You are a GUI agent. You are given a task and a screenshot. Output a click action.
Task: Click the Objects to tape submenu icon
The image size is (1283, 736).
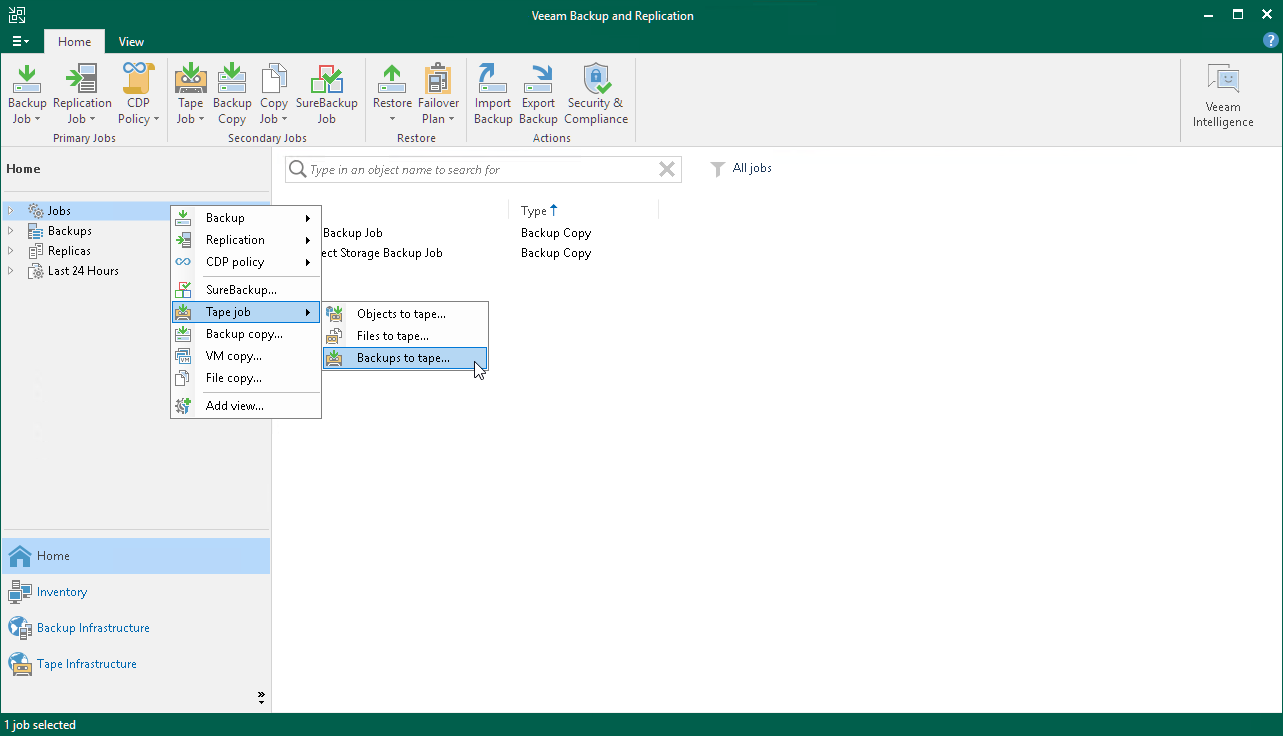(335, 314)
